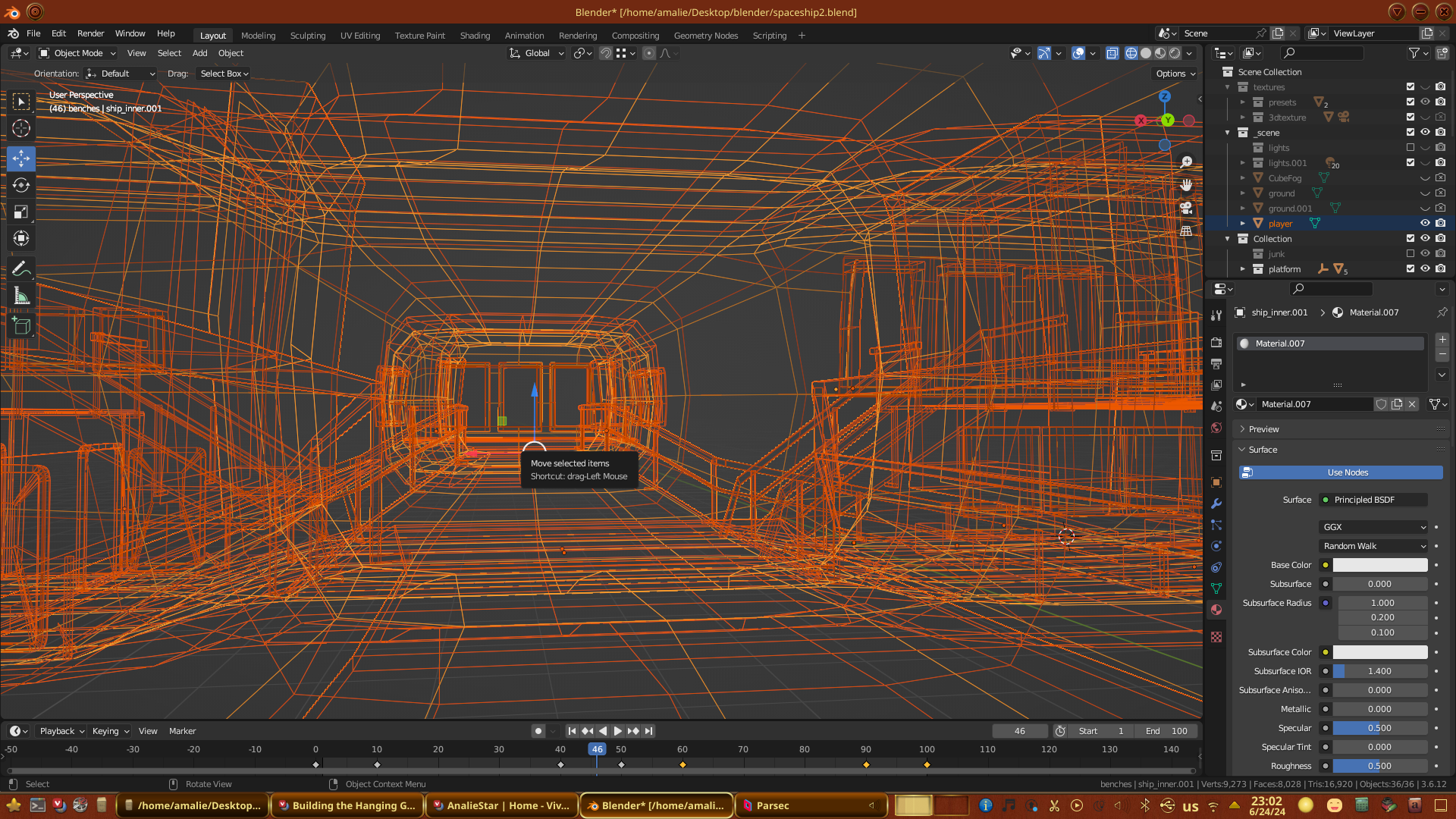The image size is (1456, 819).
Task: Select the 3D Cursor tool
Action: tap(21, 128)
